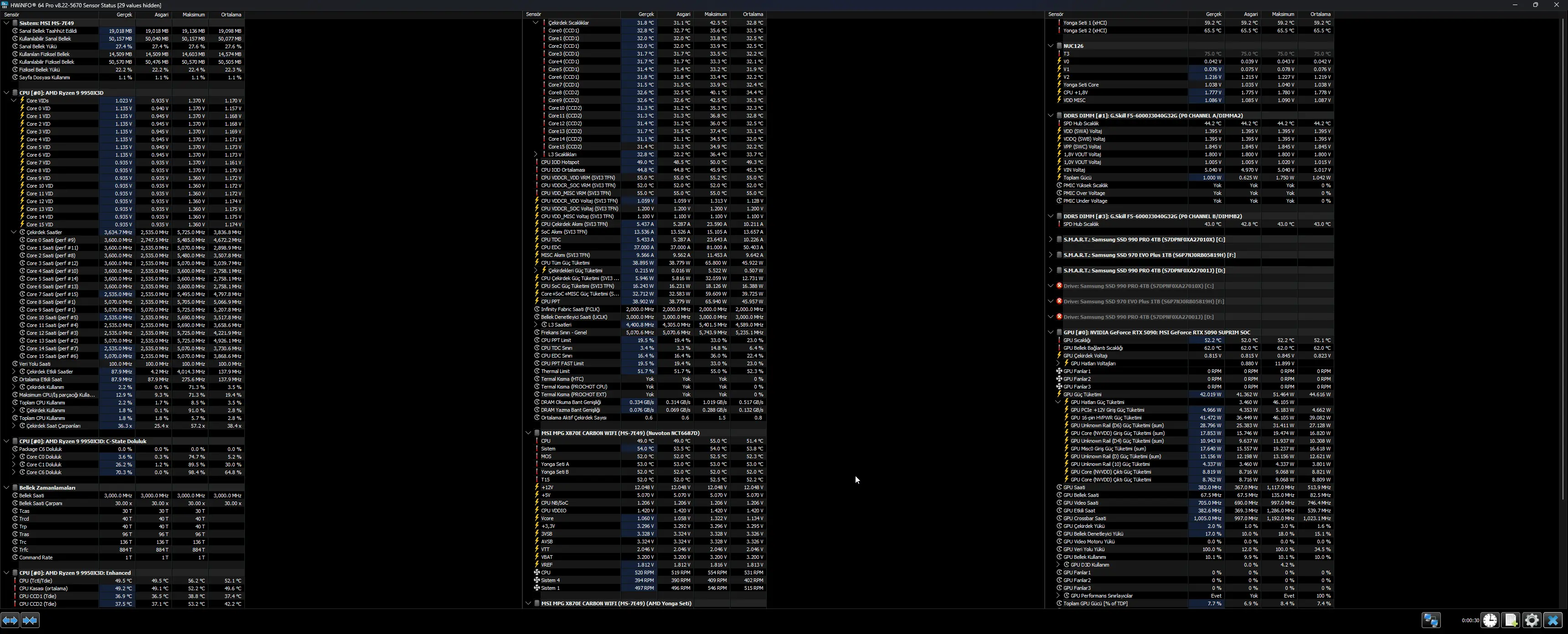Click the middle pane Asgari column header
The height and width of the screenshot is (634, 1568).
tap(675, 14)
